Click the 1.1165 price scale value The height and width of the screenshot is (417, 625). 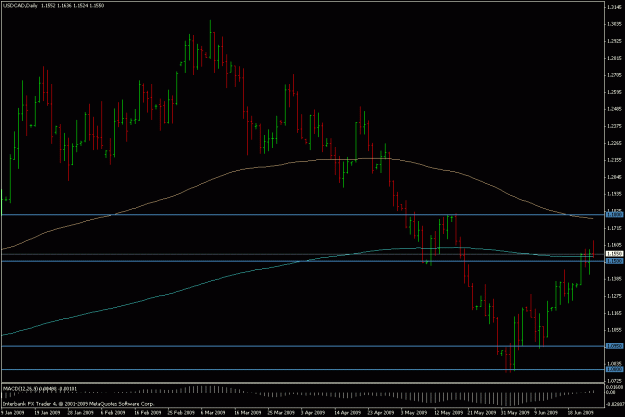[614, 313]
